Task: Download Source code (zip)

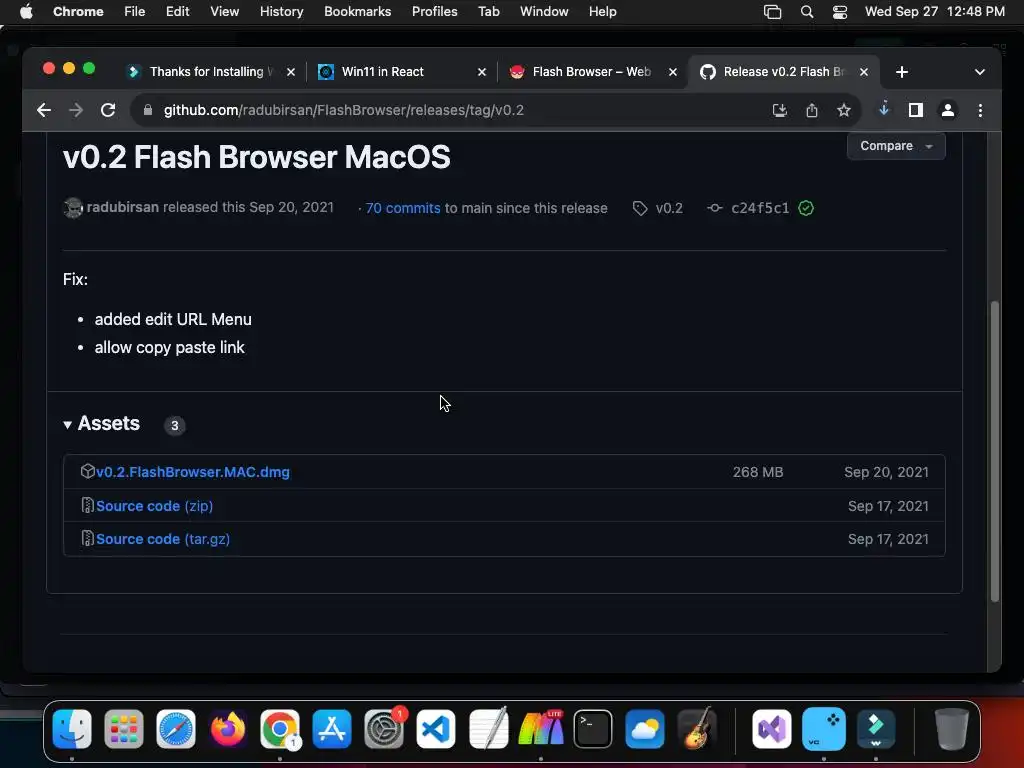Action: [154, 506]
